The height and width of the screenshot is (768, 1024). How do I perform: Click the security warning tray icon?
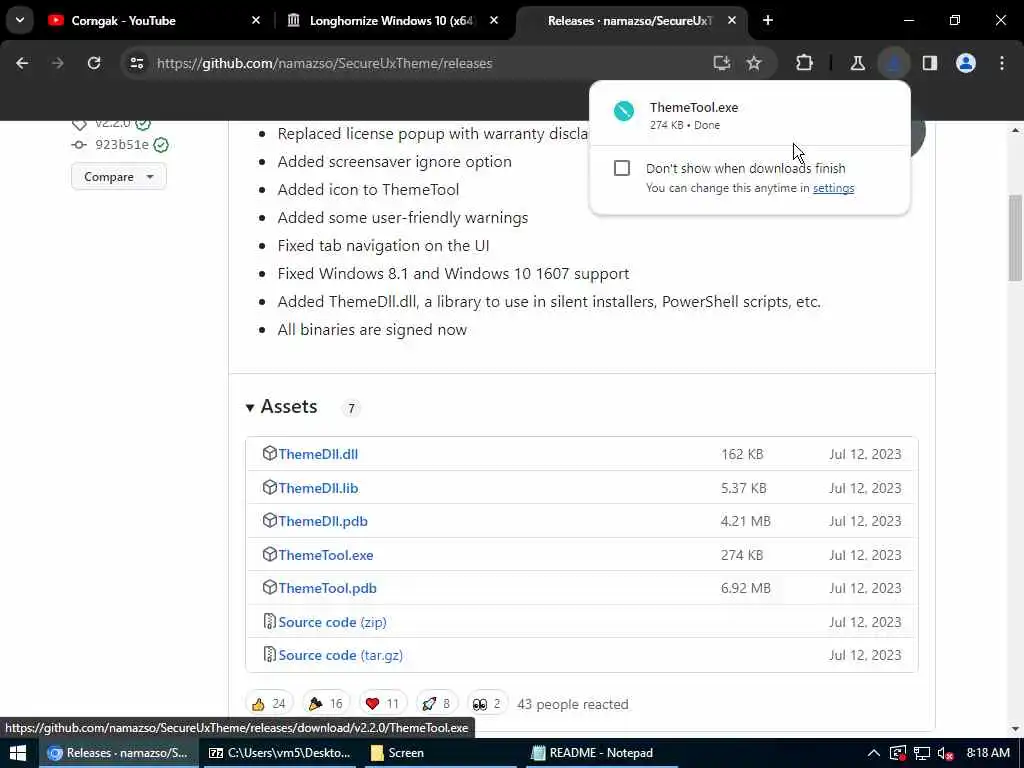pyautogui.click(x=898, y=753)
